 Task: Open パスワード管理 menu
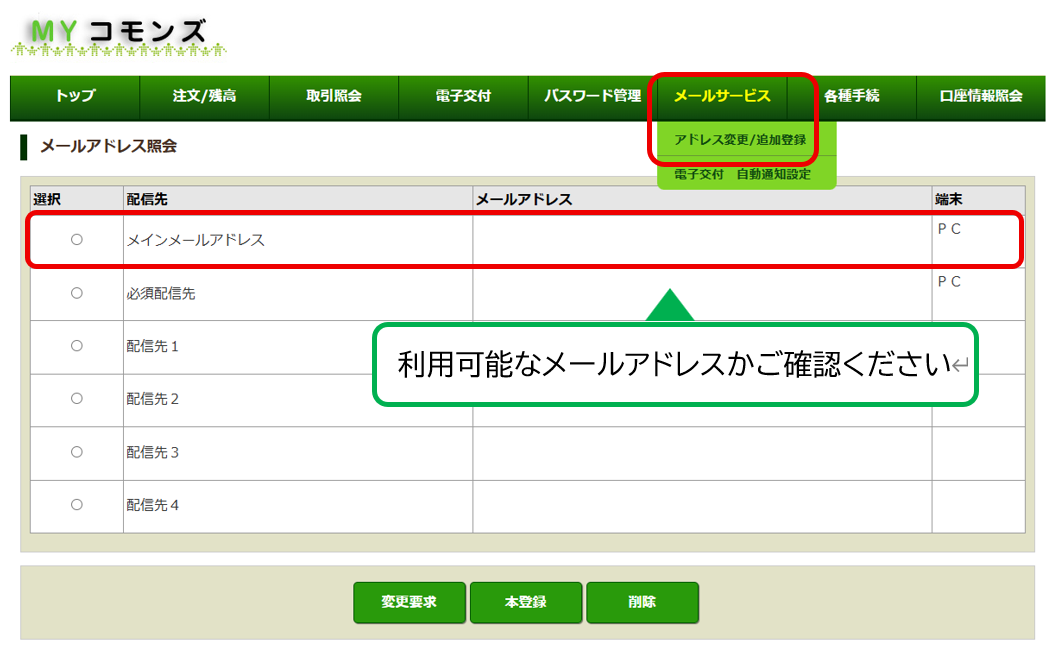coord(592,97)
